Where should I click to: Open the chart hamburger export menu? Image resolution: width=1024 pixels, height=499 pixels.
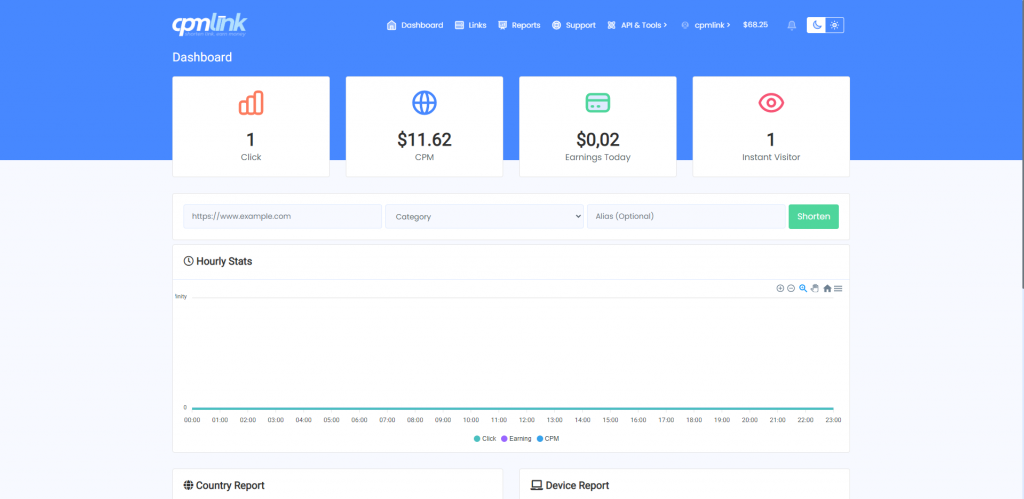click(x=838, y=288)
